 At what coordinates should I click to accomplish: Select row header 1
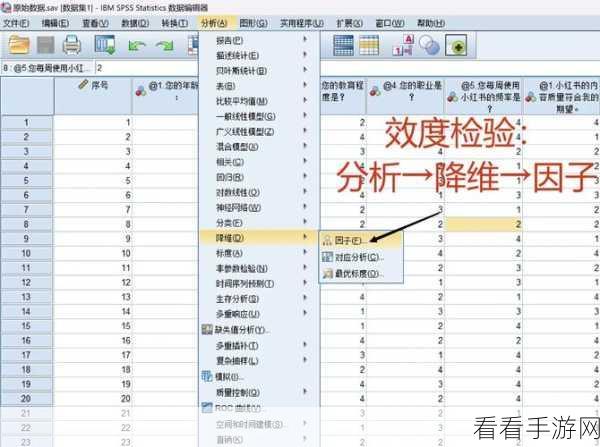pyautogui.click(x=26, y=122)
